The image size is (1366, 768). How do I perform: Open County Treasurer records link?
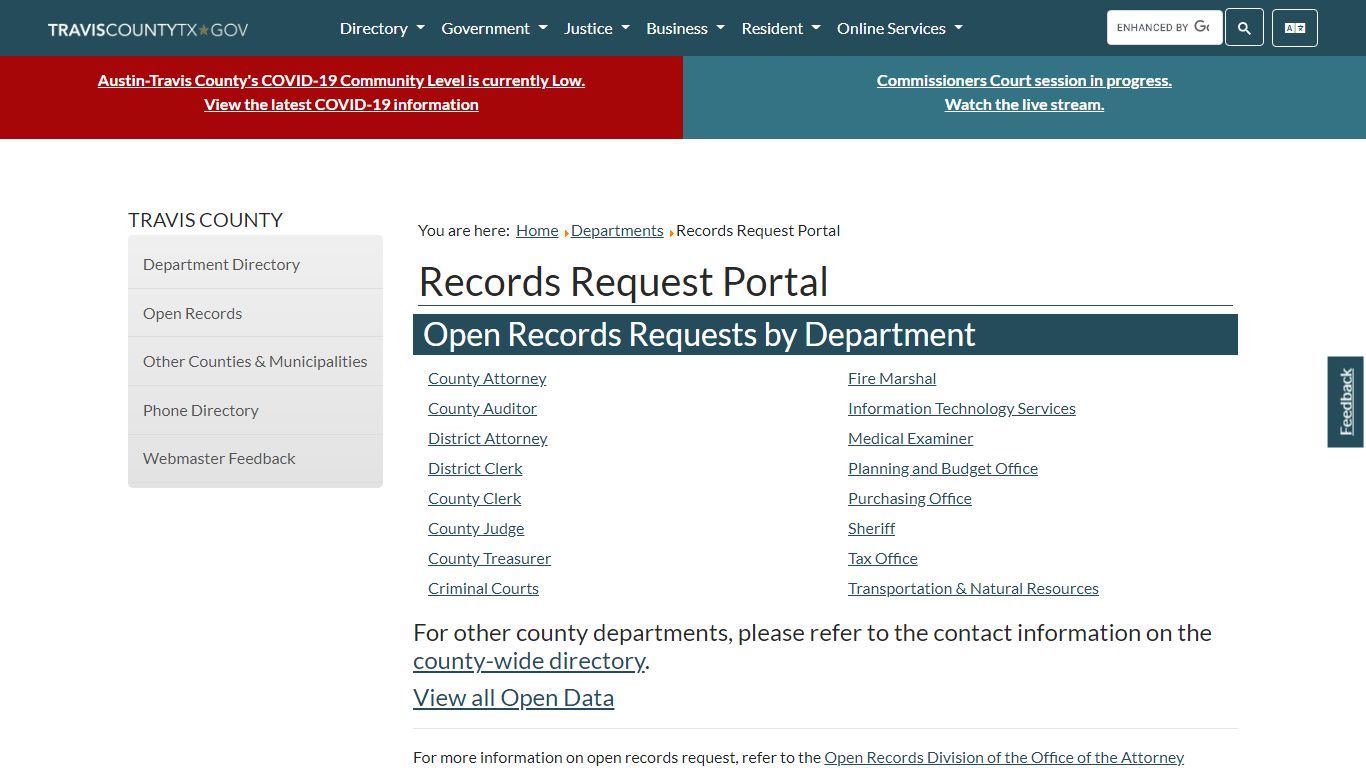(489, 558)
